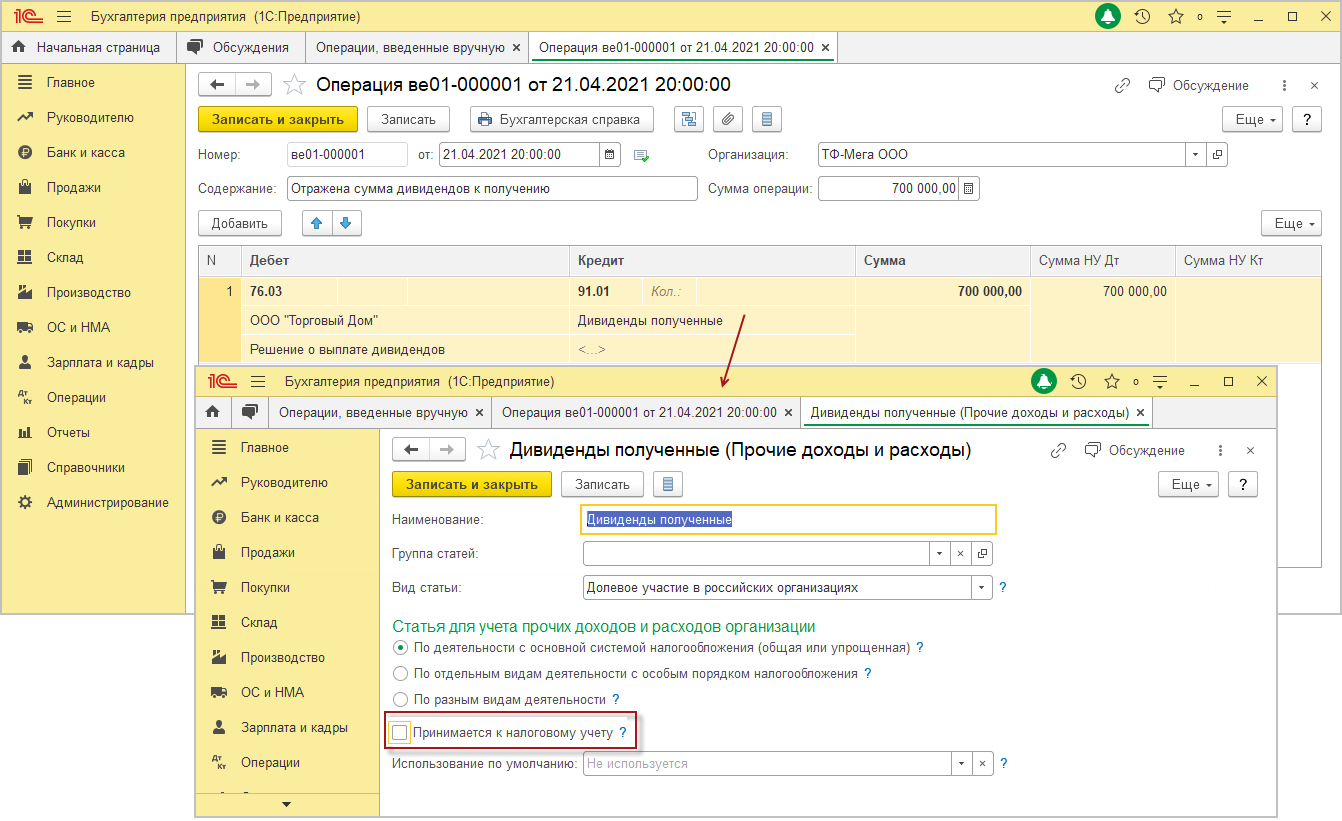Open Начальная страница home tab
1342x821 pixels.
pyautogui.click(x=87, y=47)
